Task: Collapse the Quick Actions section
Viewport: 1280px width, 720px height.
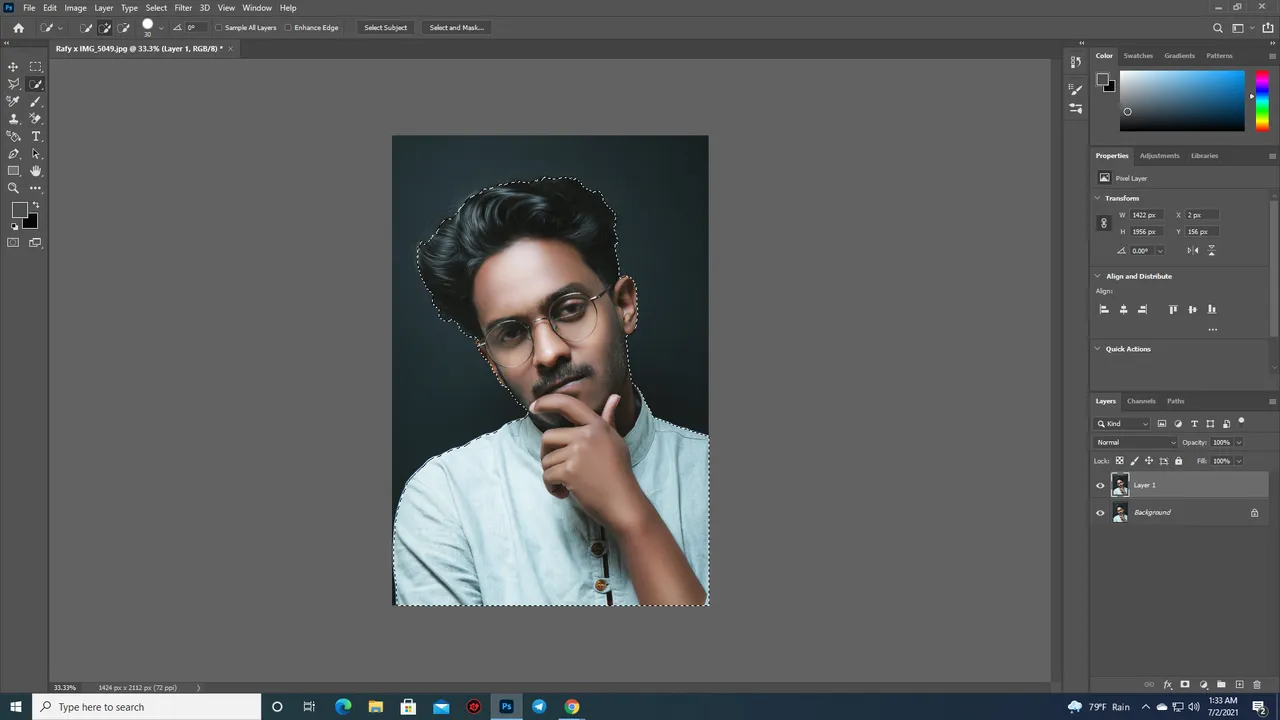Action: tap(1098, 349)
